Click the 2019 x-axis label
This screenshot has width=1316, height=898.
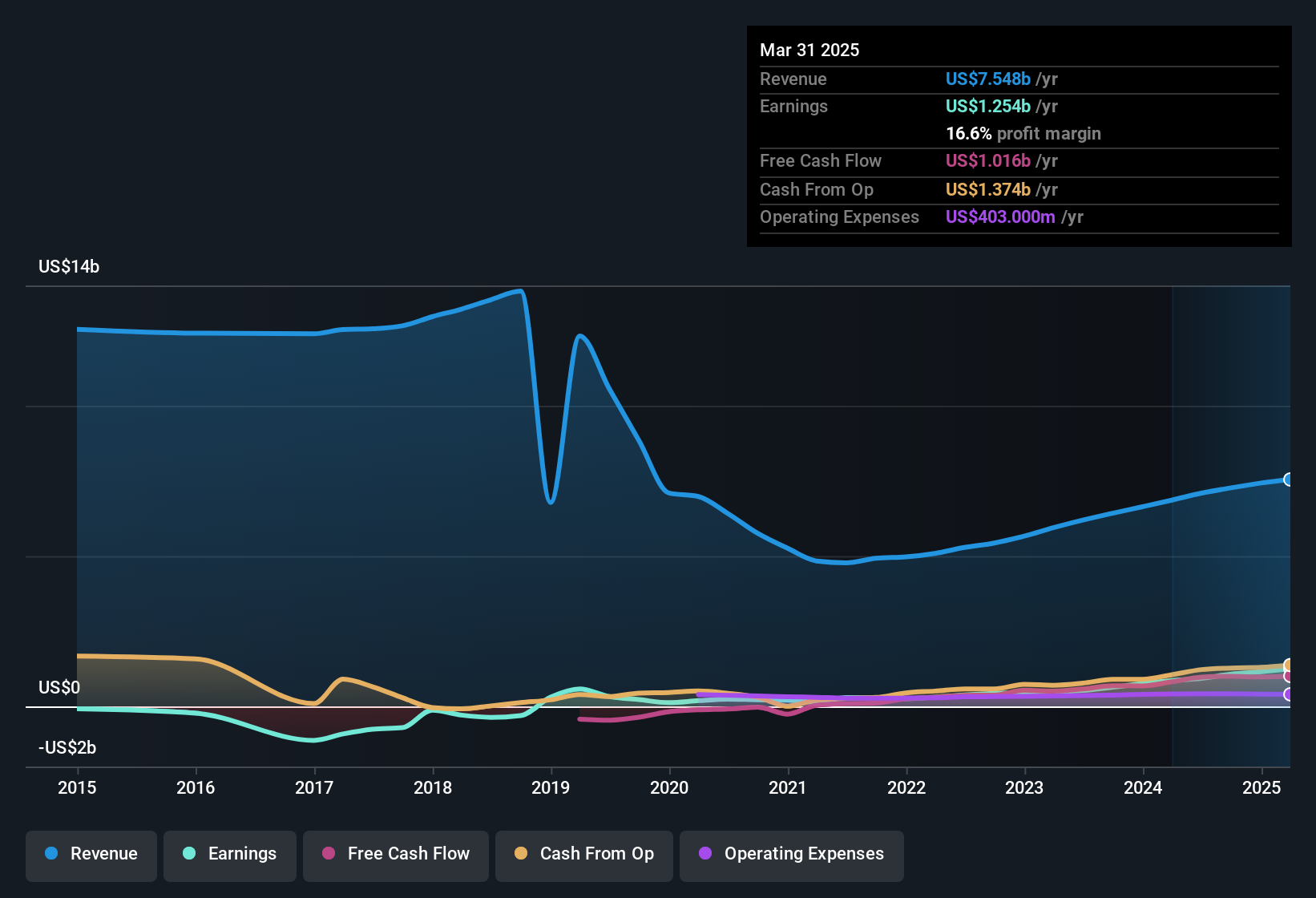[x=551, y=787]
